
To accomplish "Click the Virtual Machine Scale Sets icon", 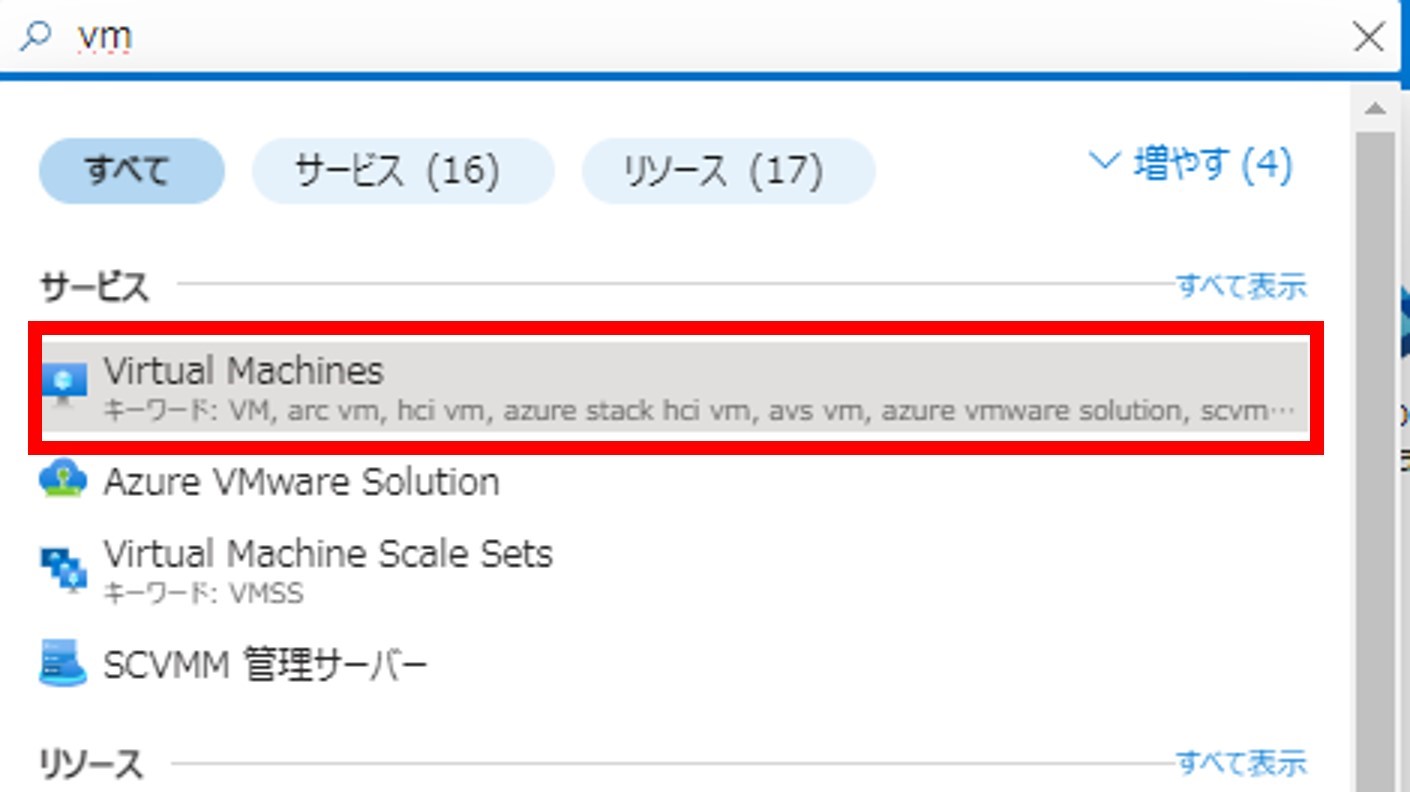I will tap(63, 568).
